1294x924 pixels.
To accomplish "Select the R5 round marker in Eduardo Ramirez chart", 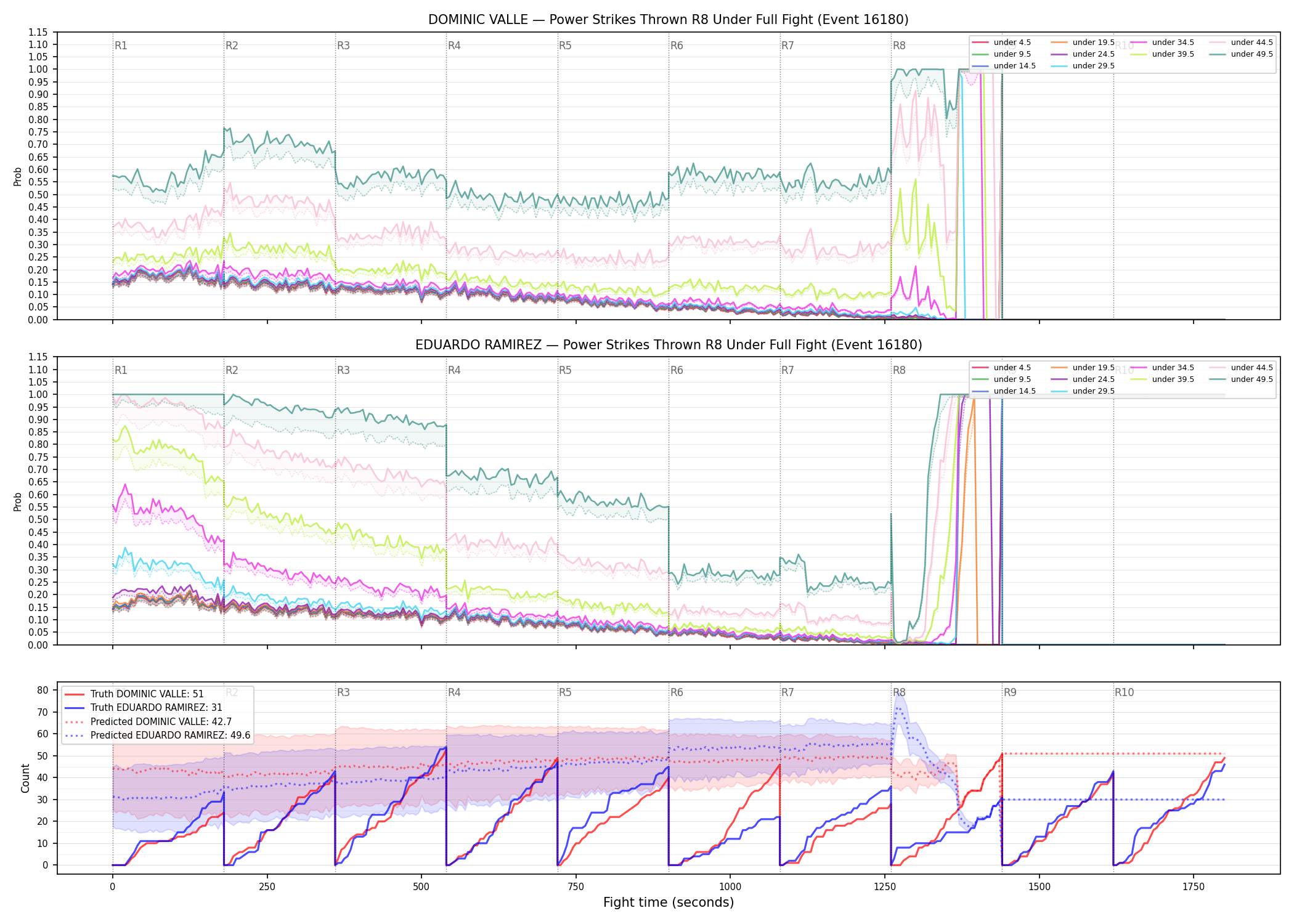I will tap(565, 370).
